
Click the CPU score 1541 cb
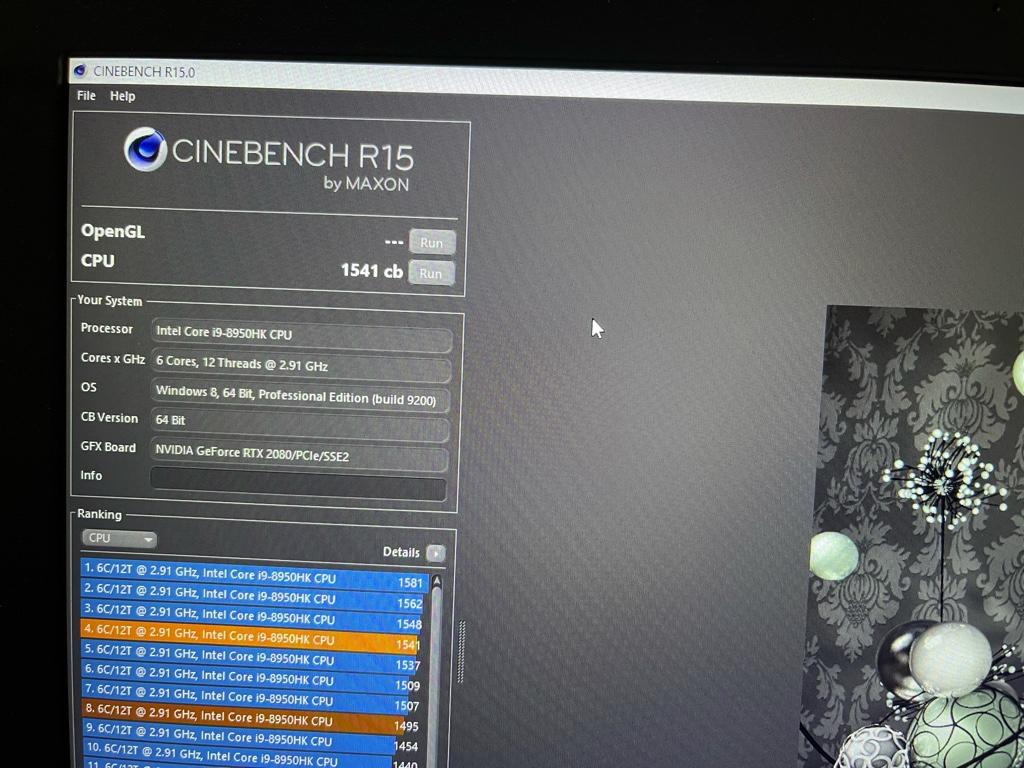(372, 270)
